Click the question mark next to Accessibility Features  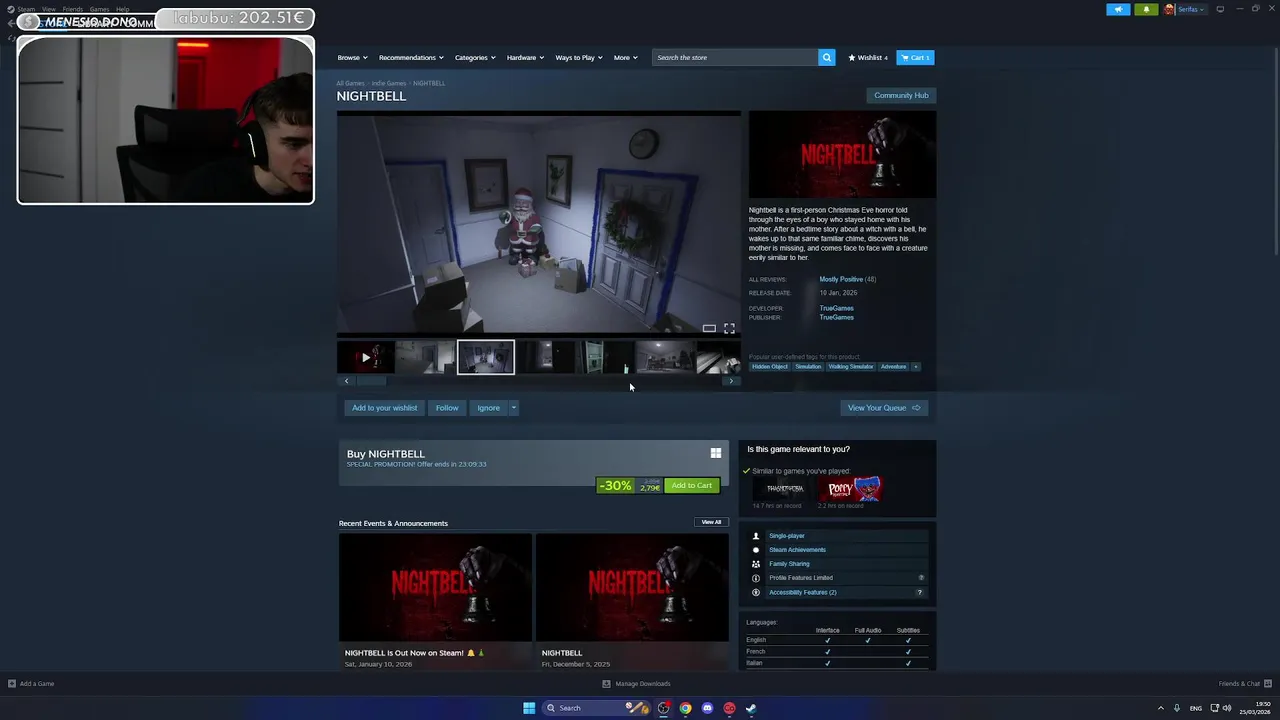coord(920,592)
